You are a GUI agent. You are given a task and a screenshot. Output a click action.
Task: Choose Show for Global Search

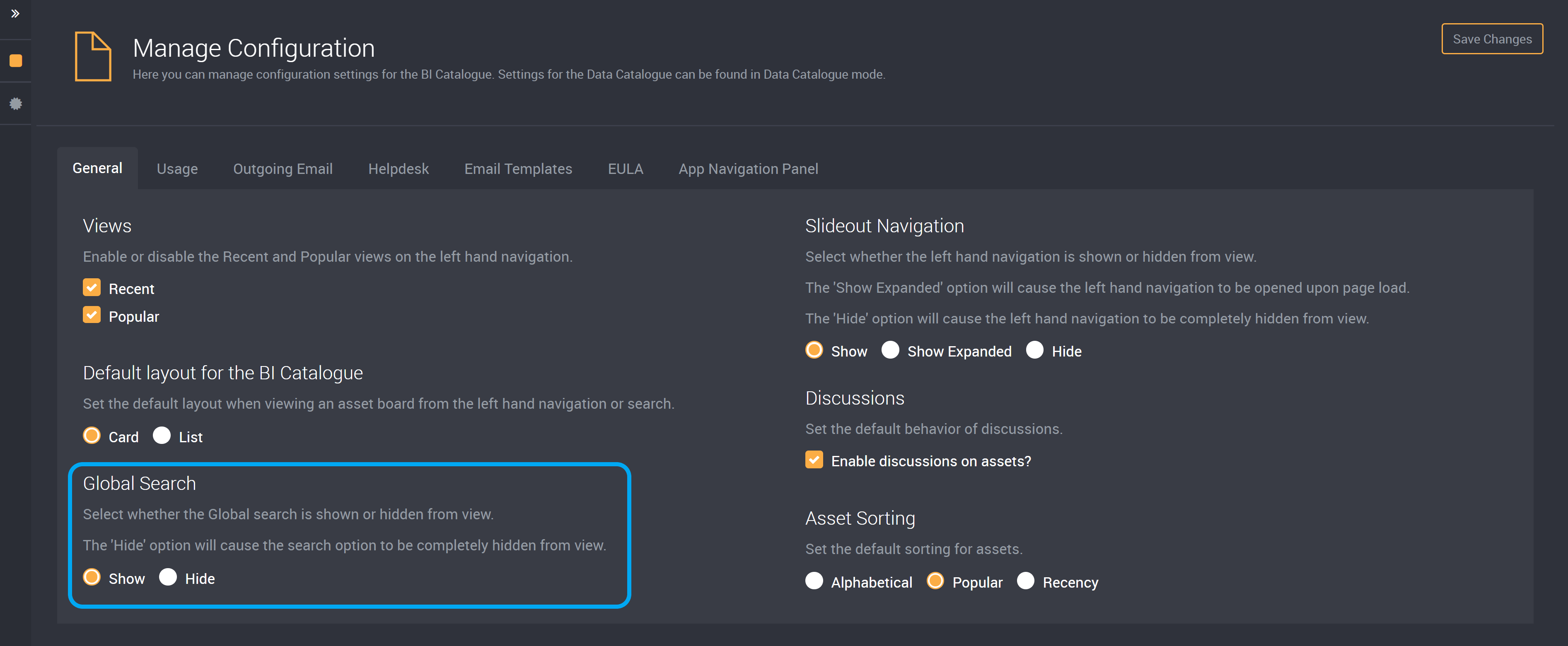point(92,577)
